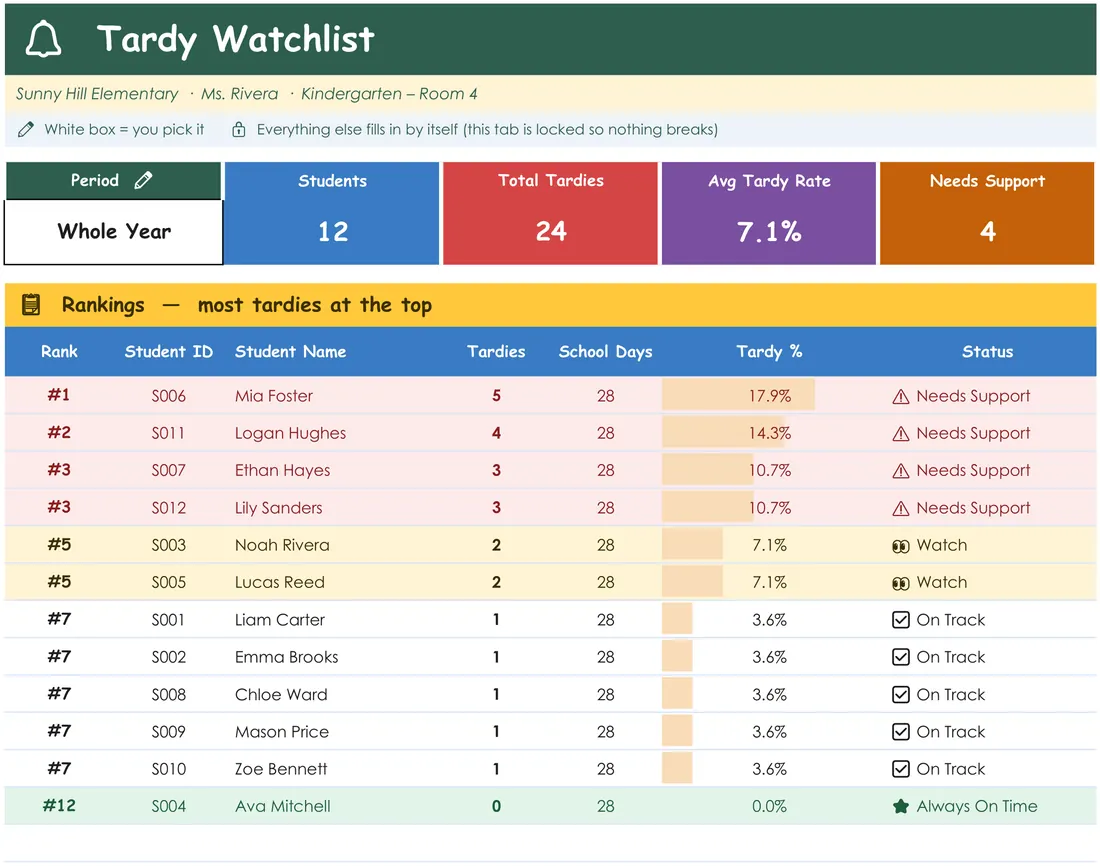Select the Total Tardies card showing 24
Viewport: 1100px width, 866px height.
point(550,213)
